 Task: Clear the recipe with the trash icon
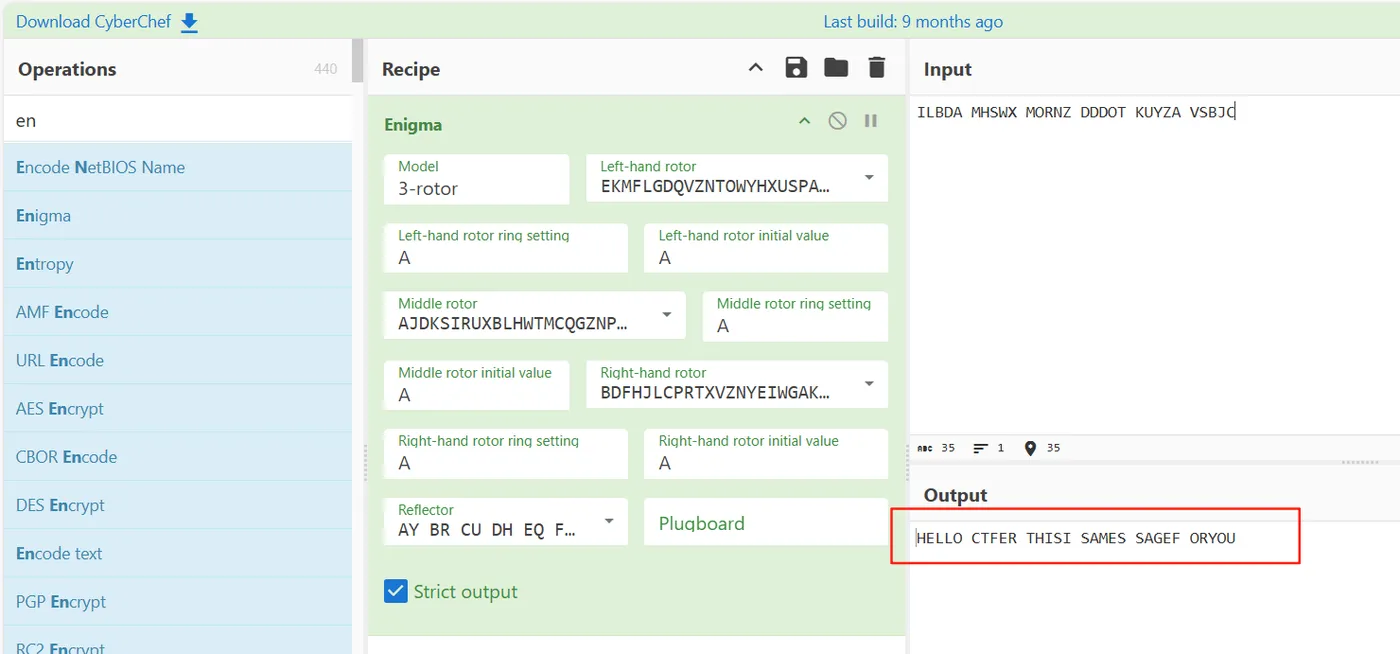877,68
